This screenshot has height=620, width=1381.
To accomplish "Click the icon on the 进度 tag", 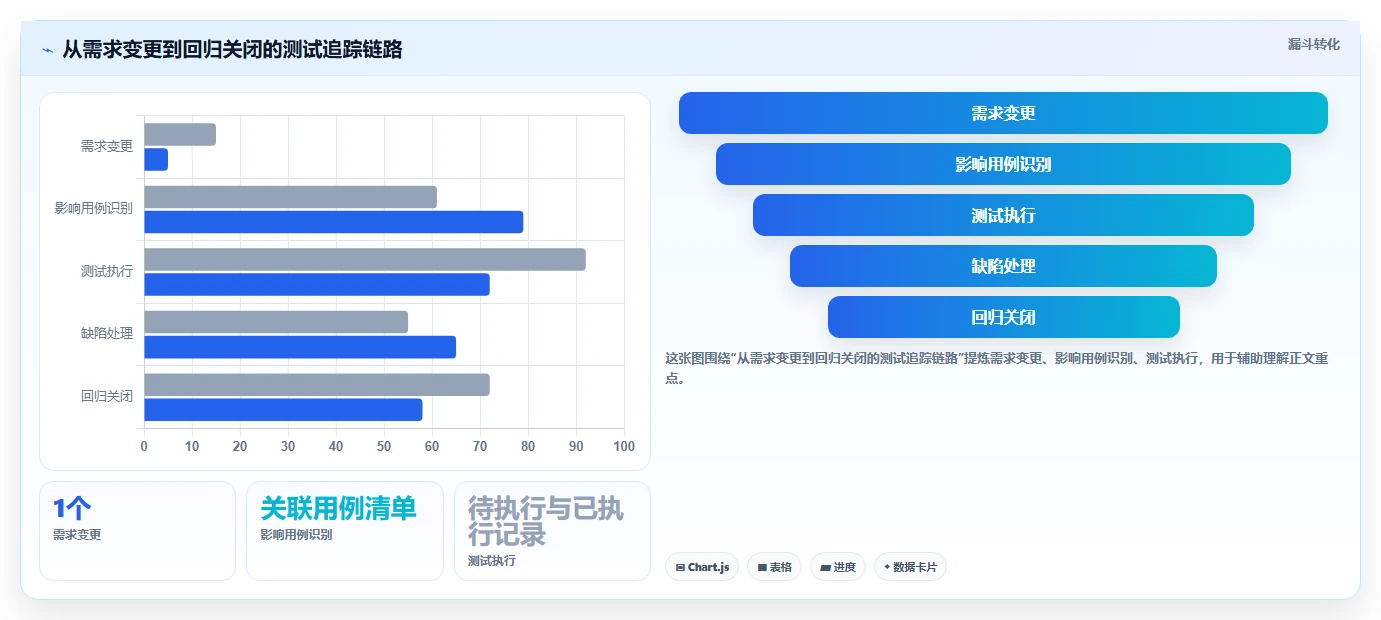I will (x=825, y=567).
